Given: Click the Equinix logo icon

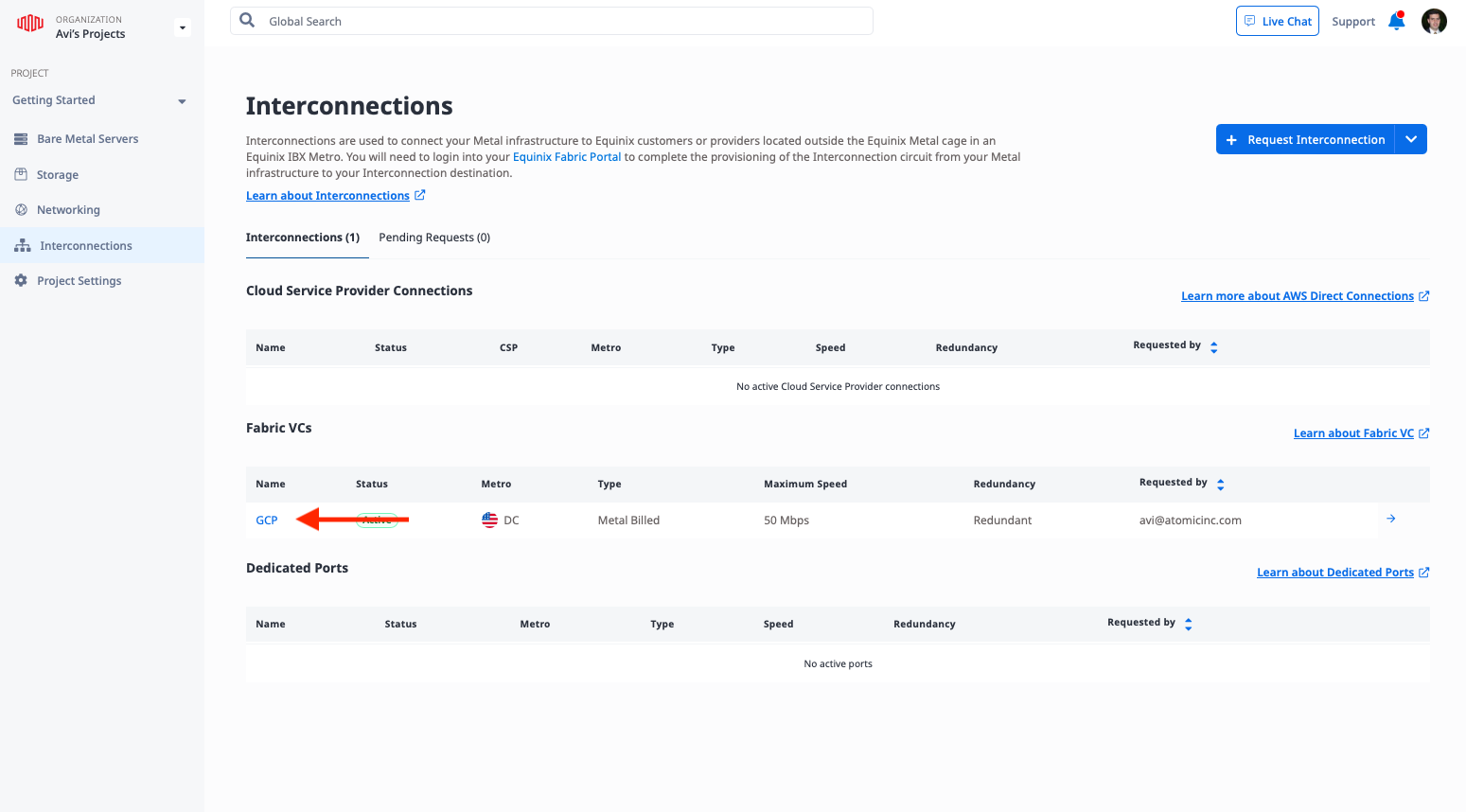Looking at the screenshot, I should coord(30,23).
